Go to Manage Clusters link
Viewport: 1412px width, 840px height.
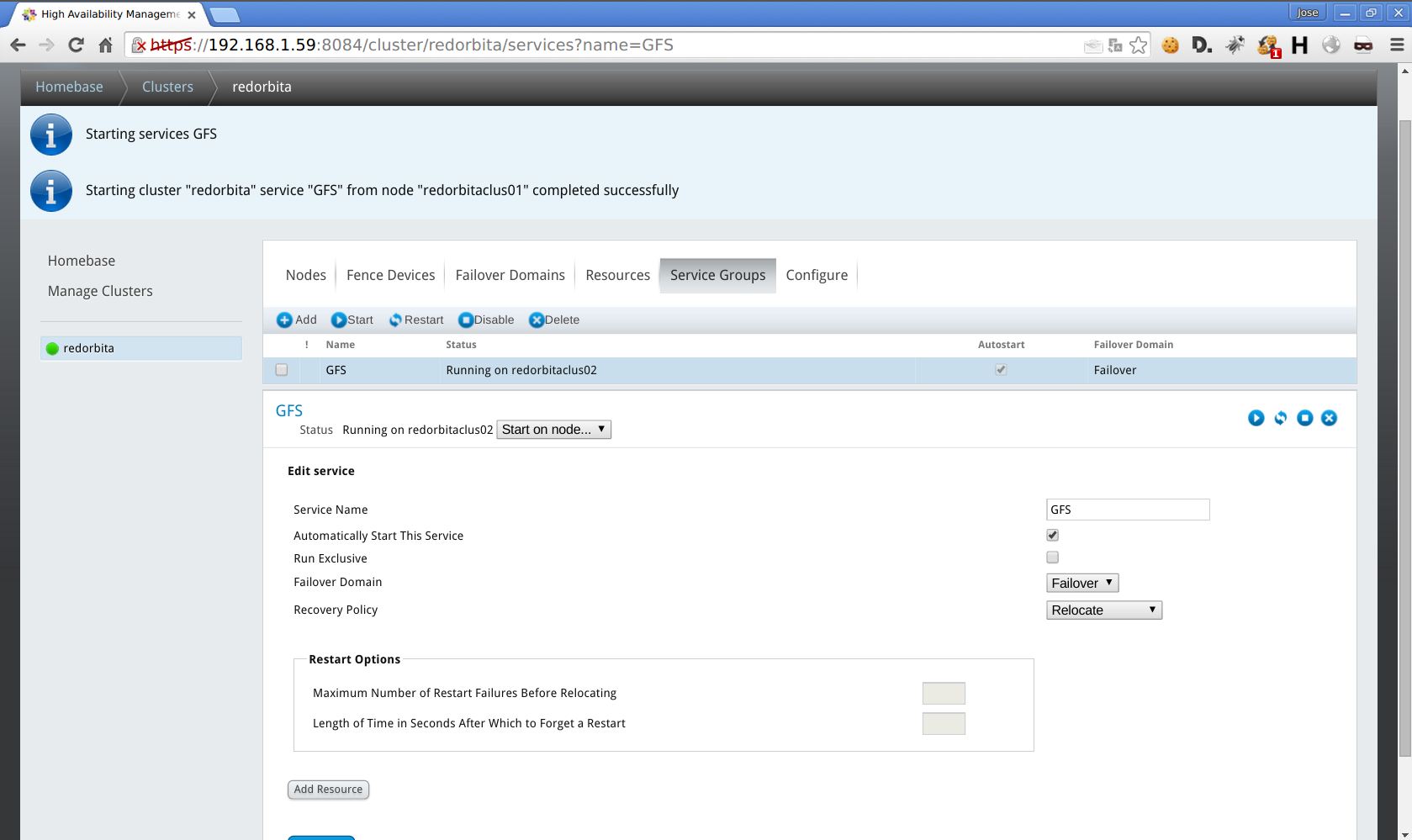coord(100,291)
